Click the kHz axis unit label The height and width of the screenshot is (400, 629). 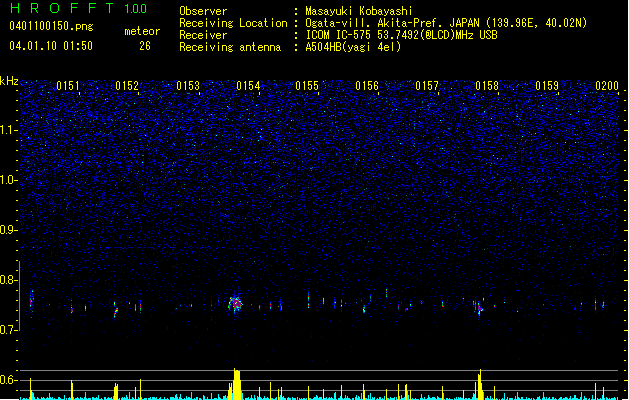[x=9, y=81]
